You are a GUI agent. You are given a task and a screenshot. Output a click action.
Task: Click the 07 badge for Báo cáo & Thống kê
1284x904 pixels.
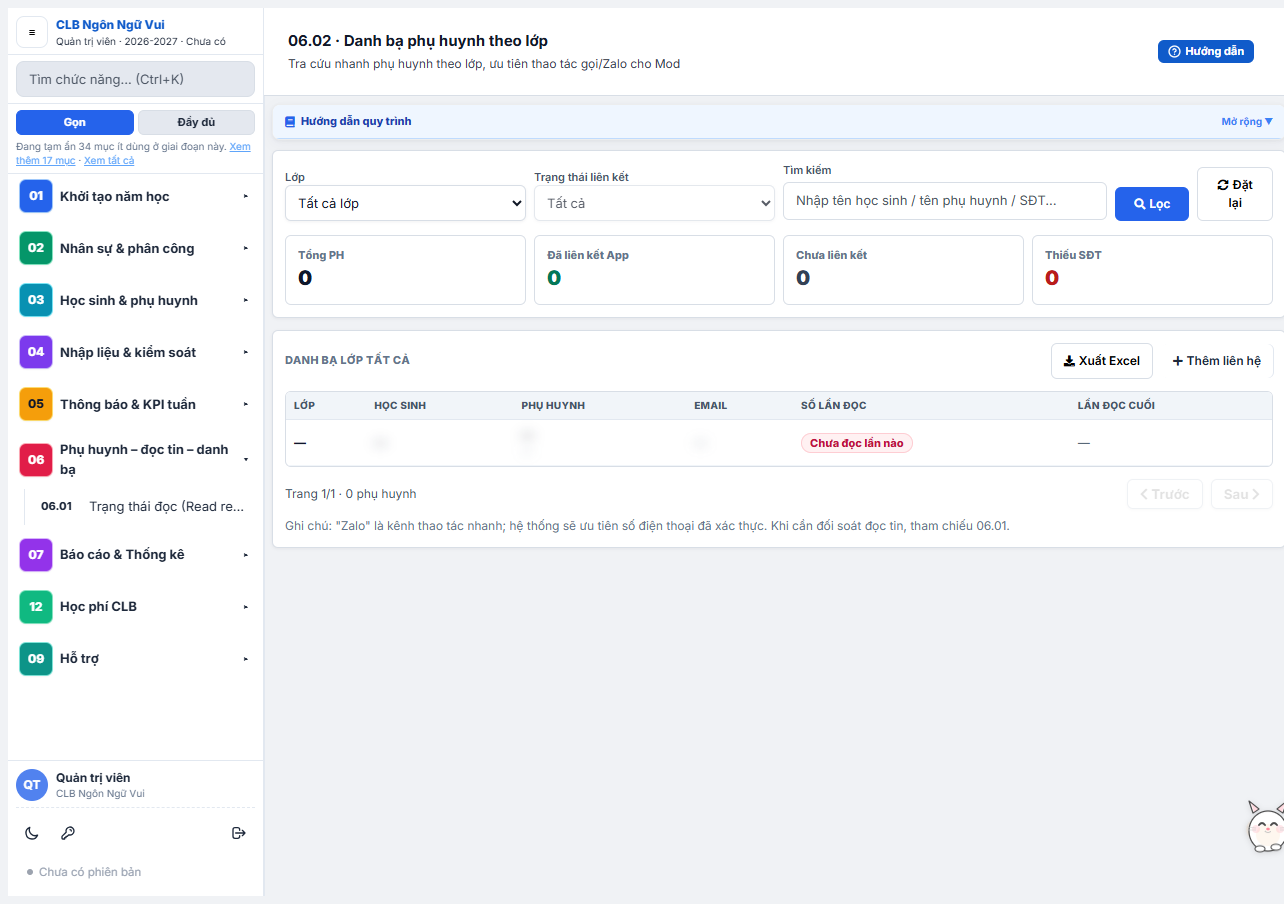[36, 554]
